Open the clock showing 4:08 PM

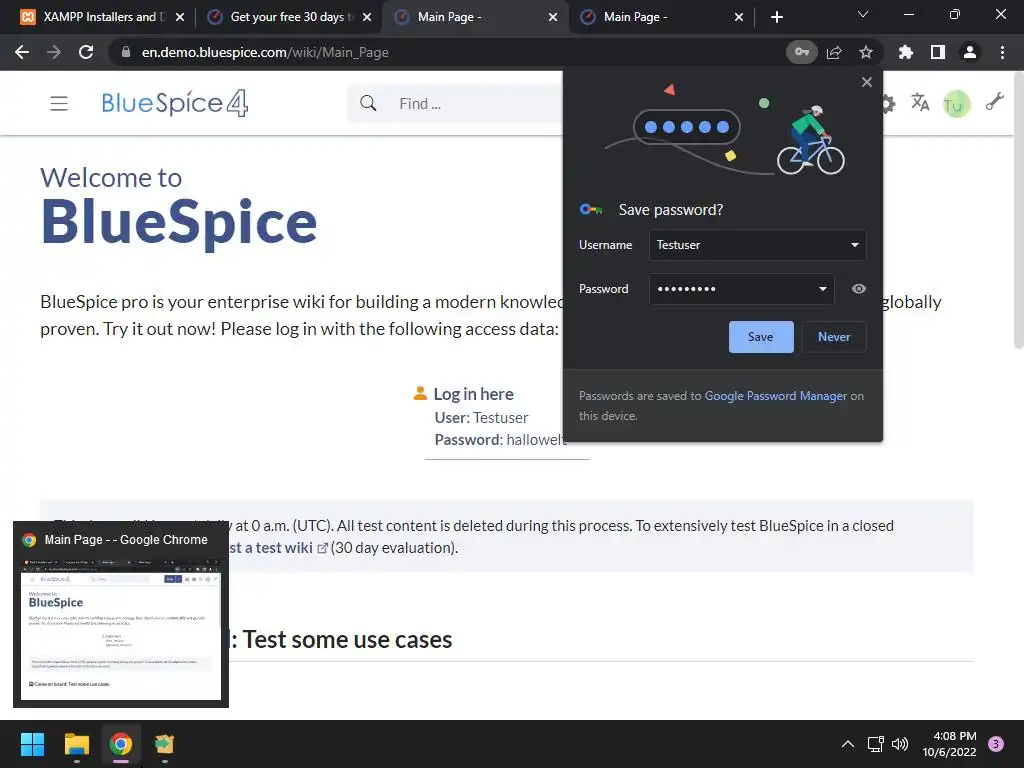tap(949, 744)
